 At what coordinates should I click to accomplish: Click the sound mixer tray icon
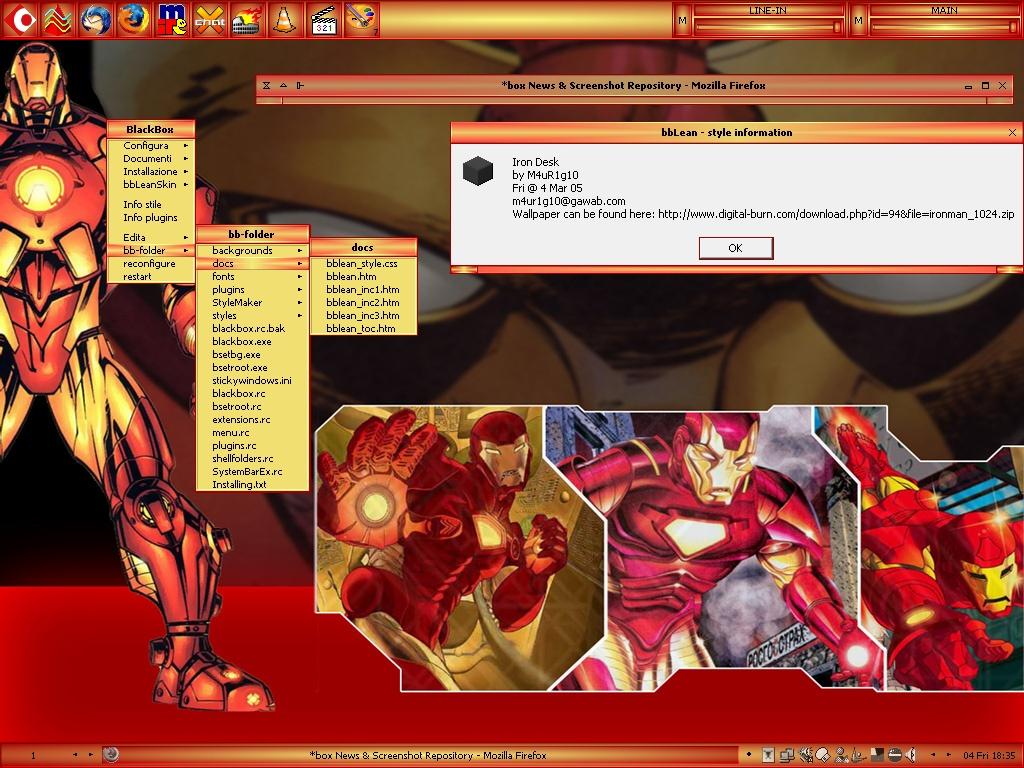pyautogui.click(x=806, y=755)
